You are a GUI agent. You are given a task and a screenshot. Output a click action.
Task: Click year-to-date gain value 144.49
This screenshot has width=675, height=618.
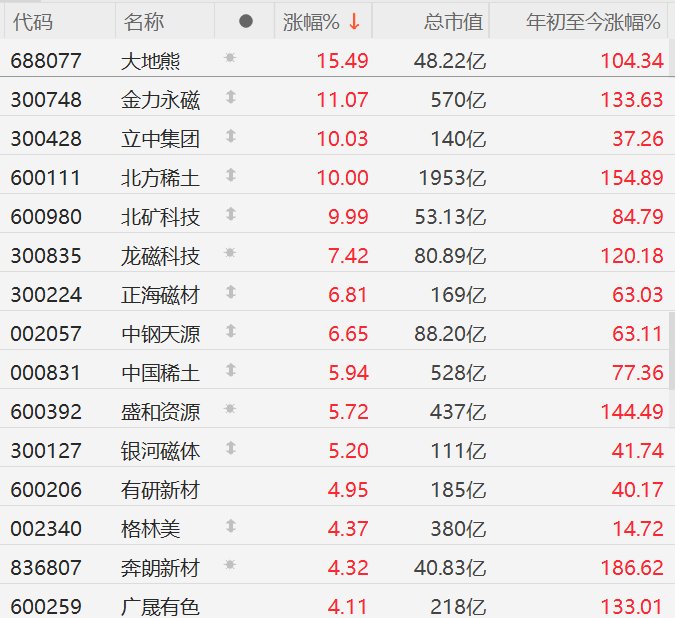pyautogui.click(x=632, y=412)
